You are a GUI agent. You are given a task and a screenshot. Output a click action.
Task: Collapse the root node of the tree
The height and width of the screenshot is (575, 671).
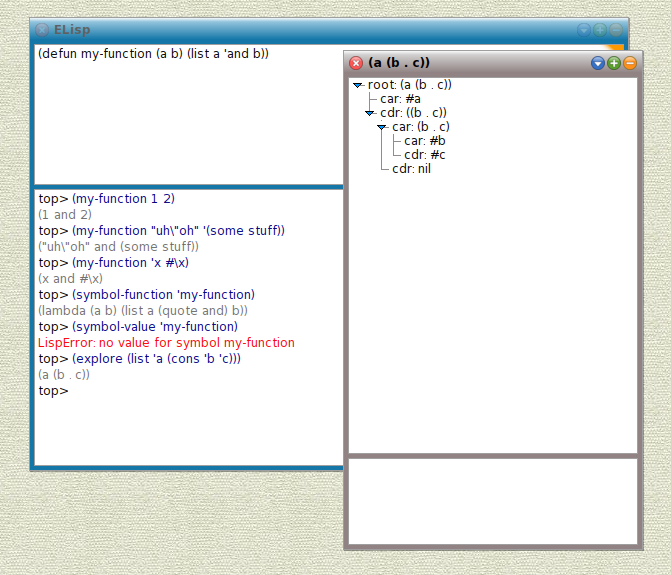coord(358,85)
